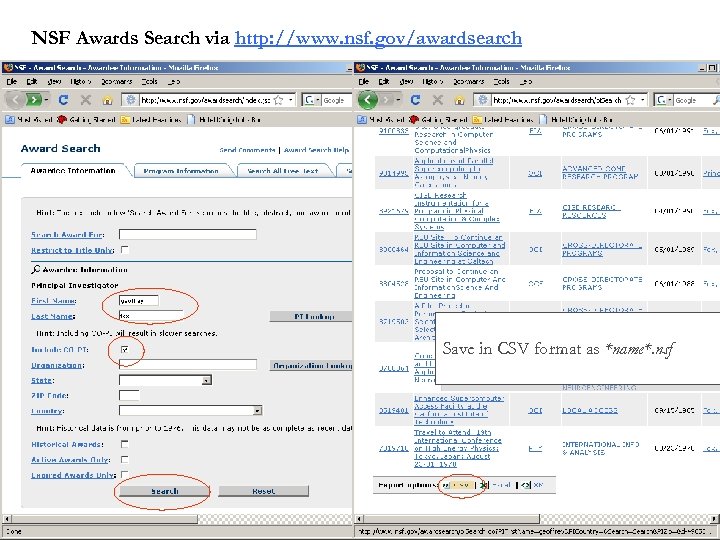Open the ADVANCED COMP RESEARCH PROGRAM link
Image resolution: width=720 pixels, height=540 pixels.
[x=600, y=172]
